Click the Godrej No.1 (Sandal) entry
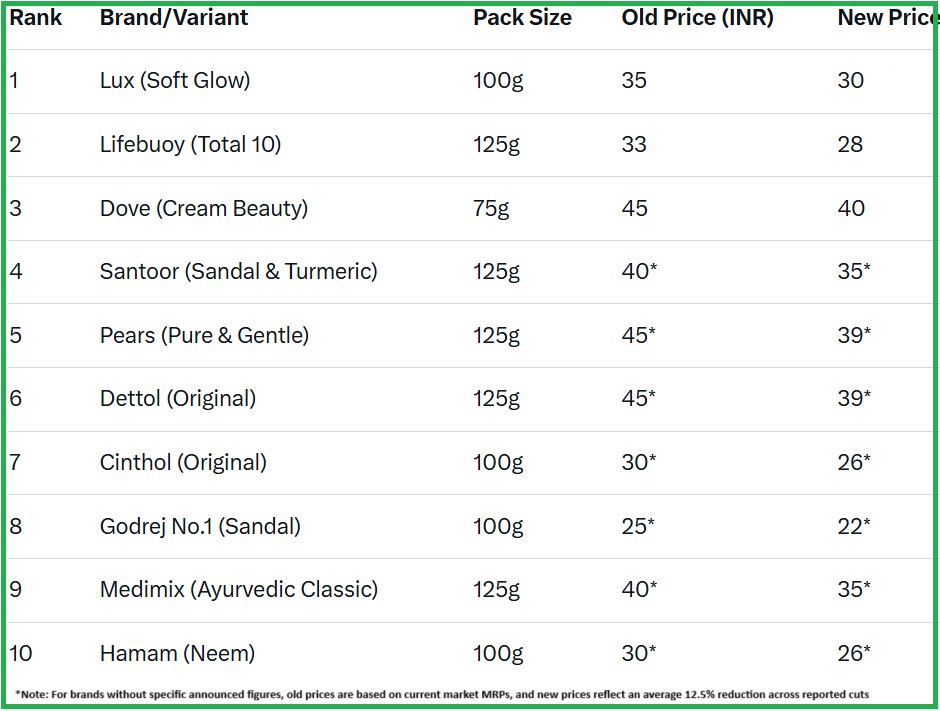Screen dimensions: 940x711 pos(200,527)
